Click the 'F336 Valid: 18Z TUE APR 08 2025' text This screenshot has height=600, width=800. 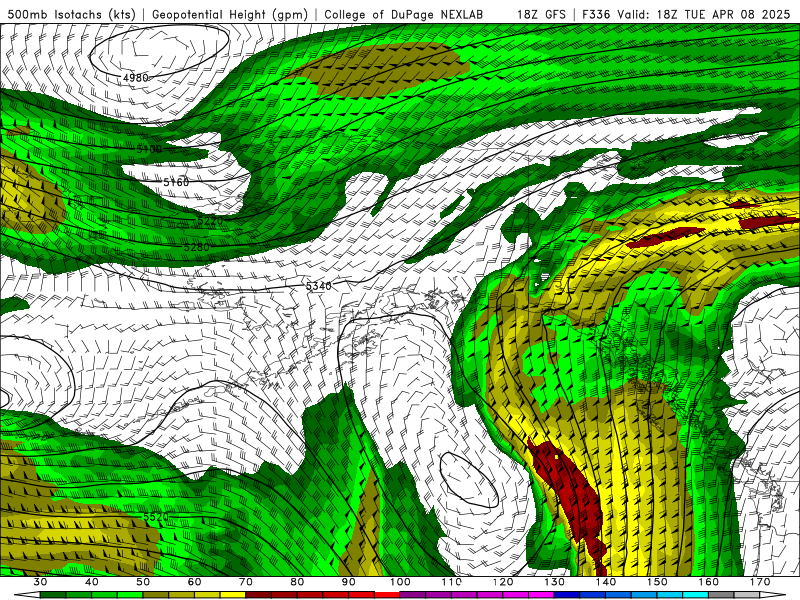point(686,15)
